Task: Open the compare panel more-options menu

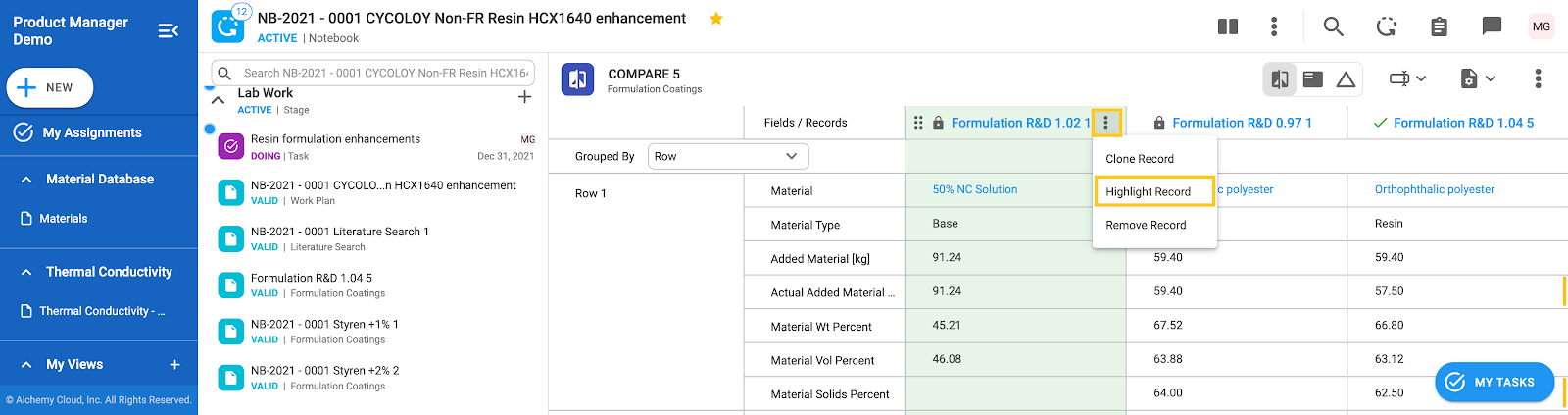Action: point(1538,78)
